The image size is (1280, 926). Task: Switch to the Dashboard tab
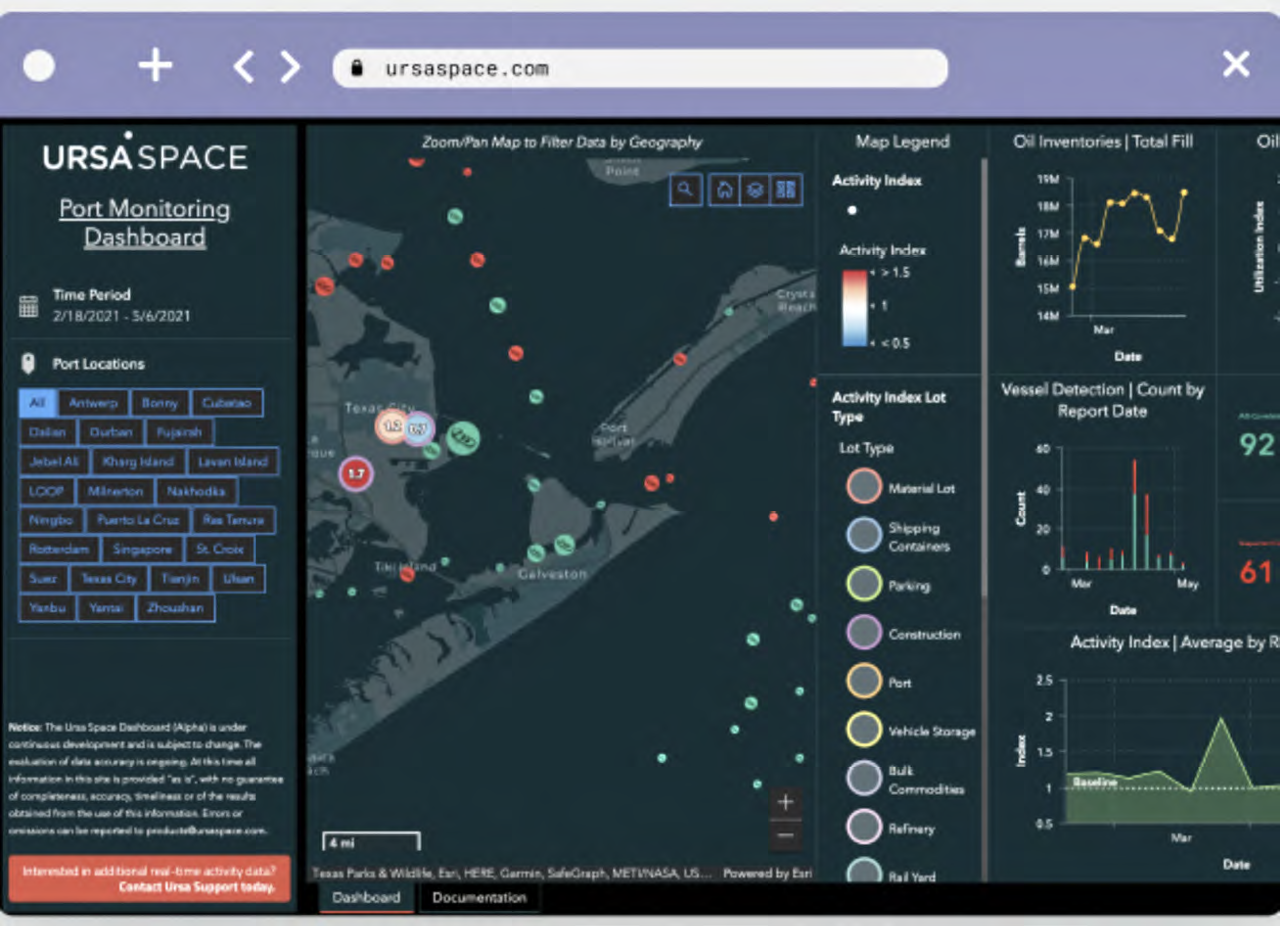[x=366, y=897]
